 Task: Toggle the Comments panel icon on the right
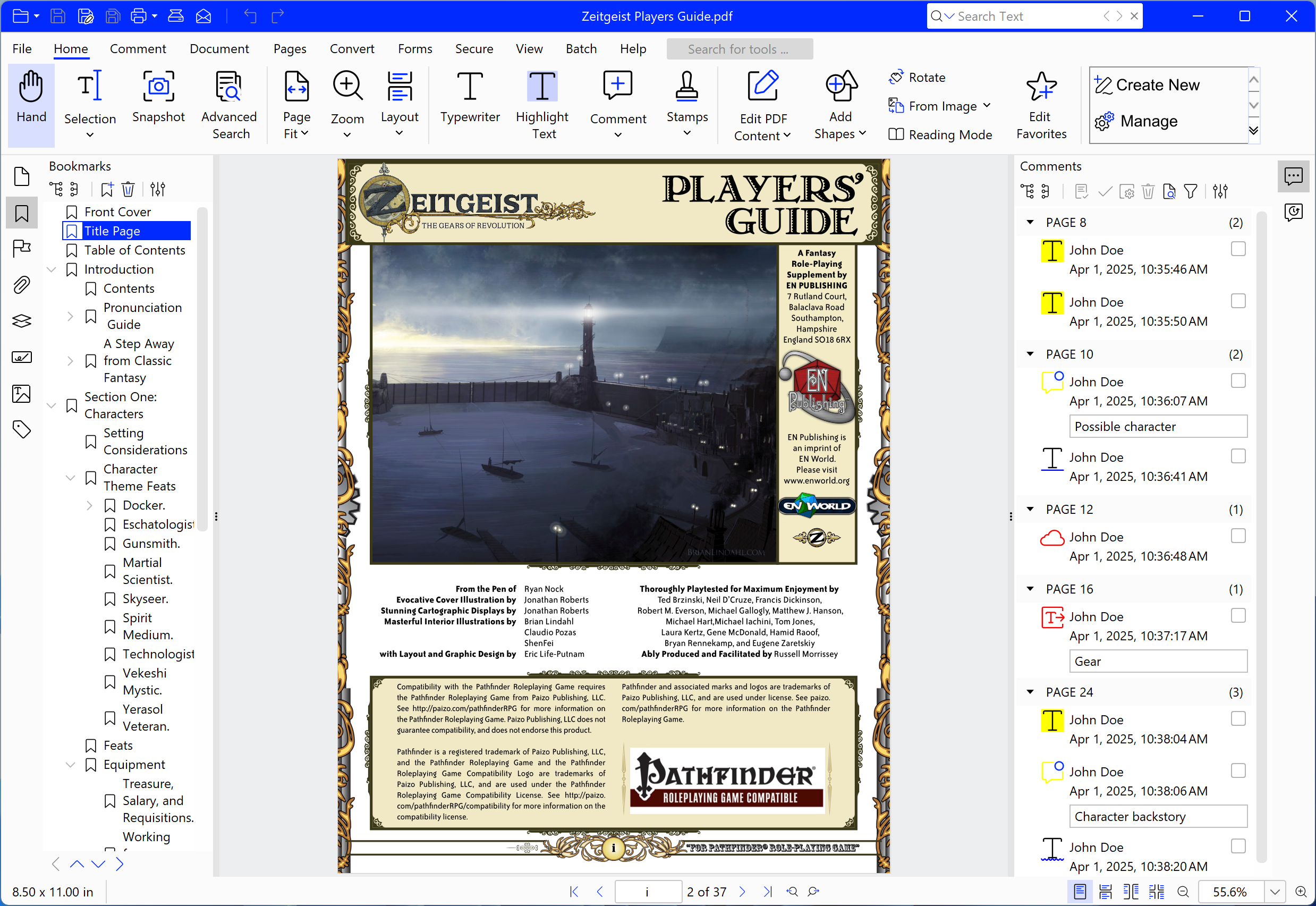click(x=1294, y=176)
